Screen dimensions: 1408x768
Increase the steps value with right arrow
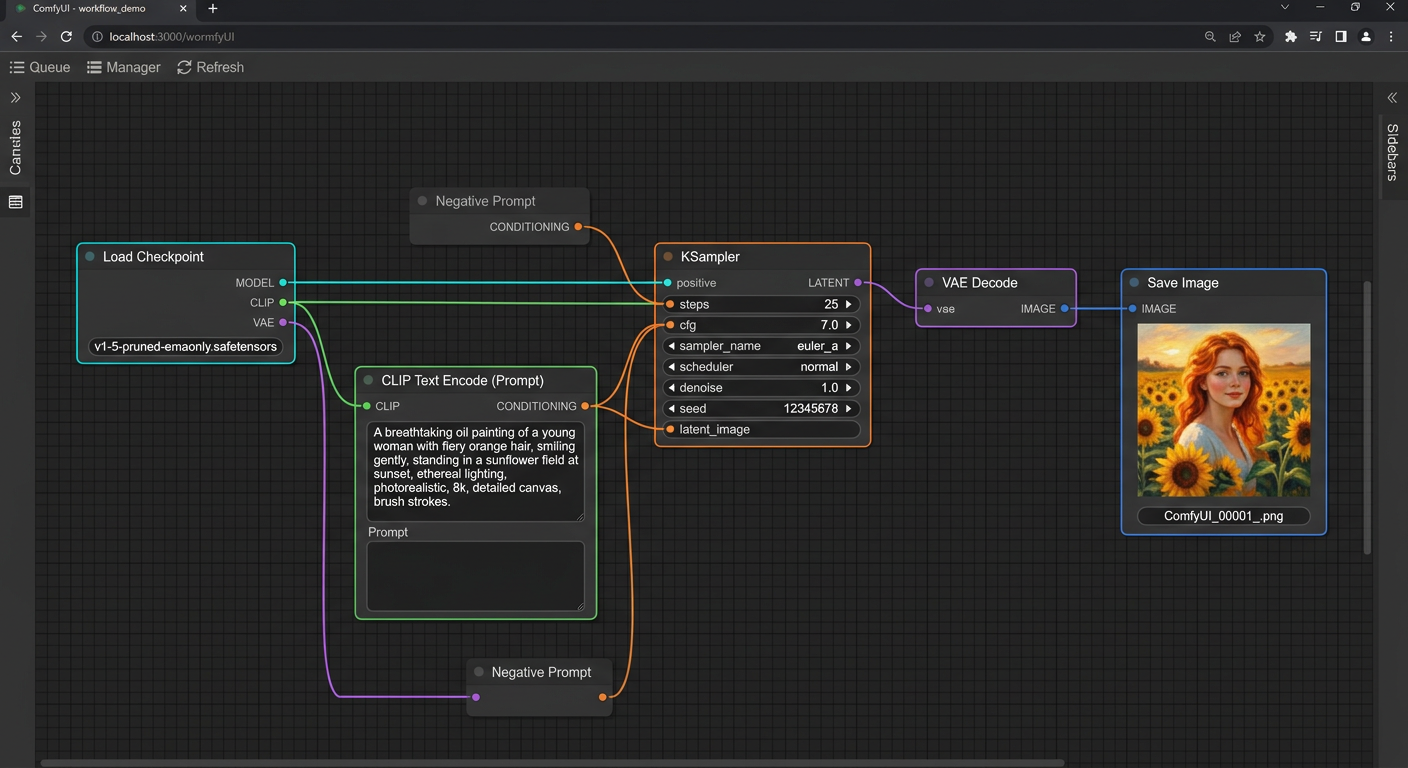(x=849, y=304)
